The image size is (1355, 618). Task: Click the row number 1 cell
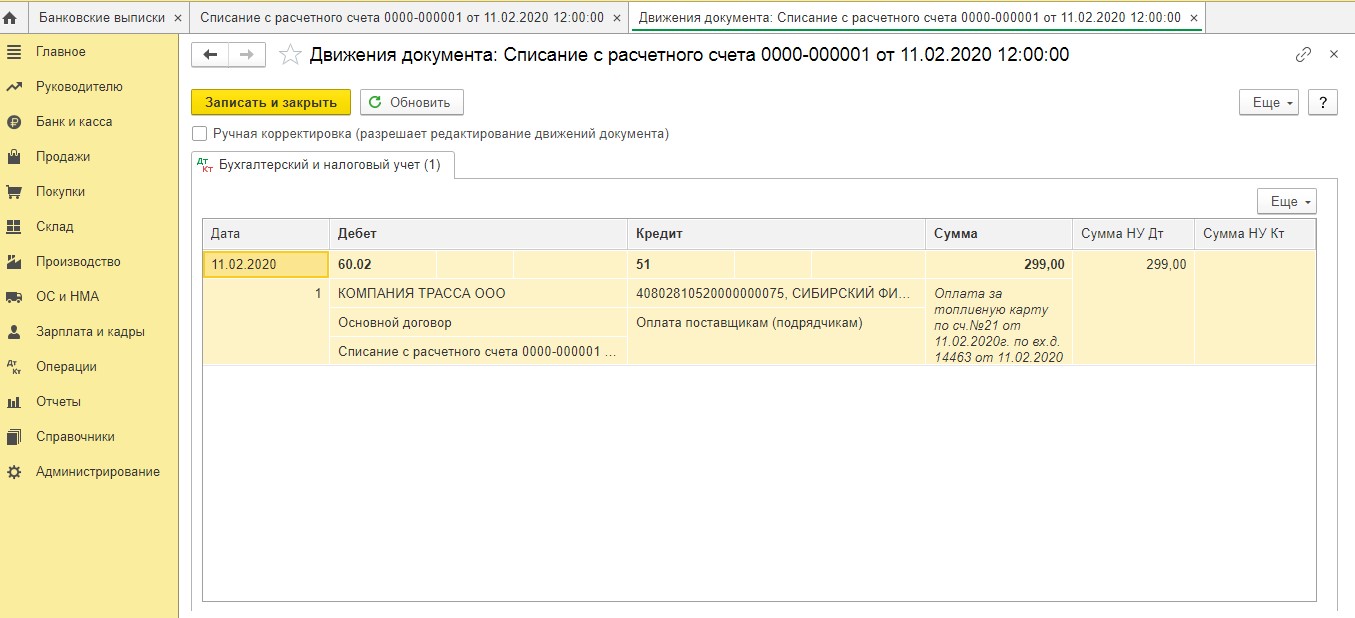266,294
